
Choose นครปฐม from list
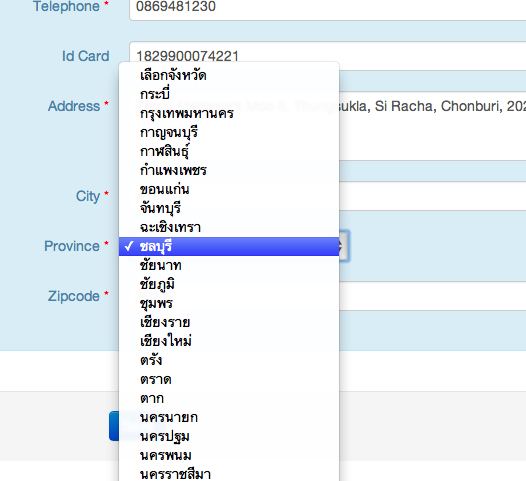pyautogui.click(x=229, y=437)
